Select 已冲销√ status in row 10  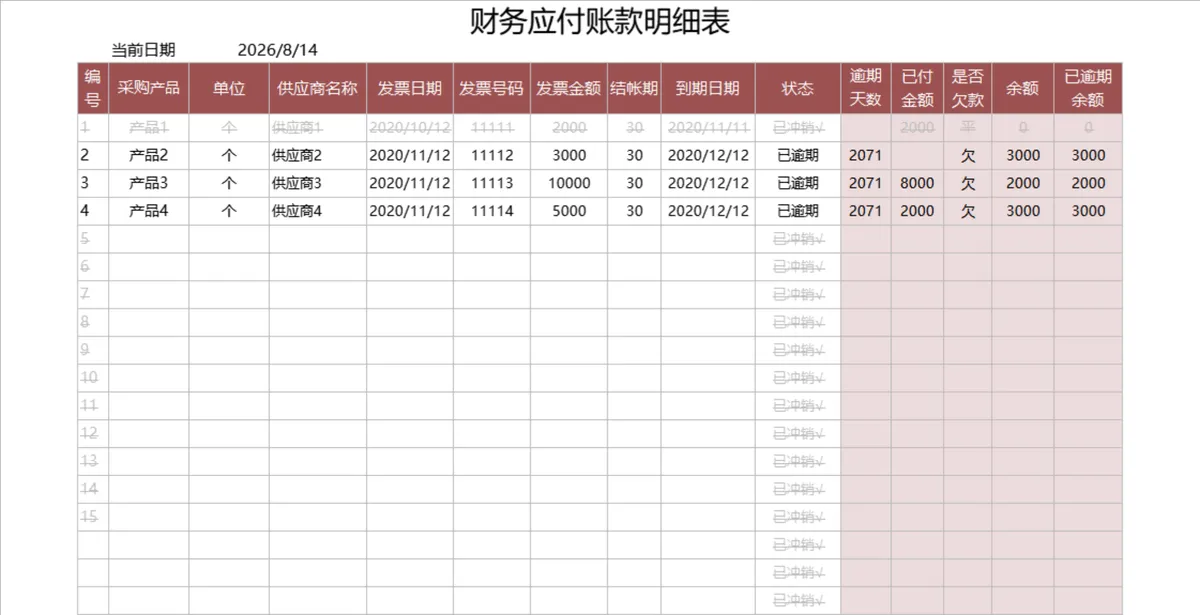click(798, 378)
